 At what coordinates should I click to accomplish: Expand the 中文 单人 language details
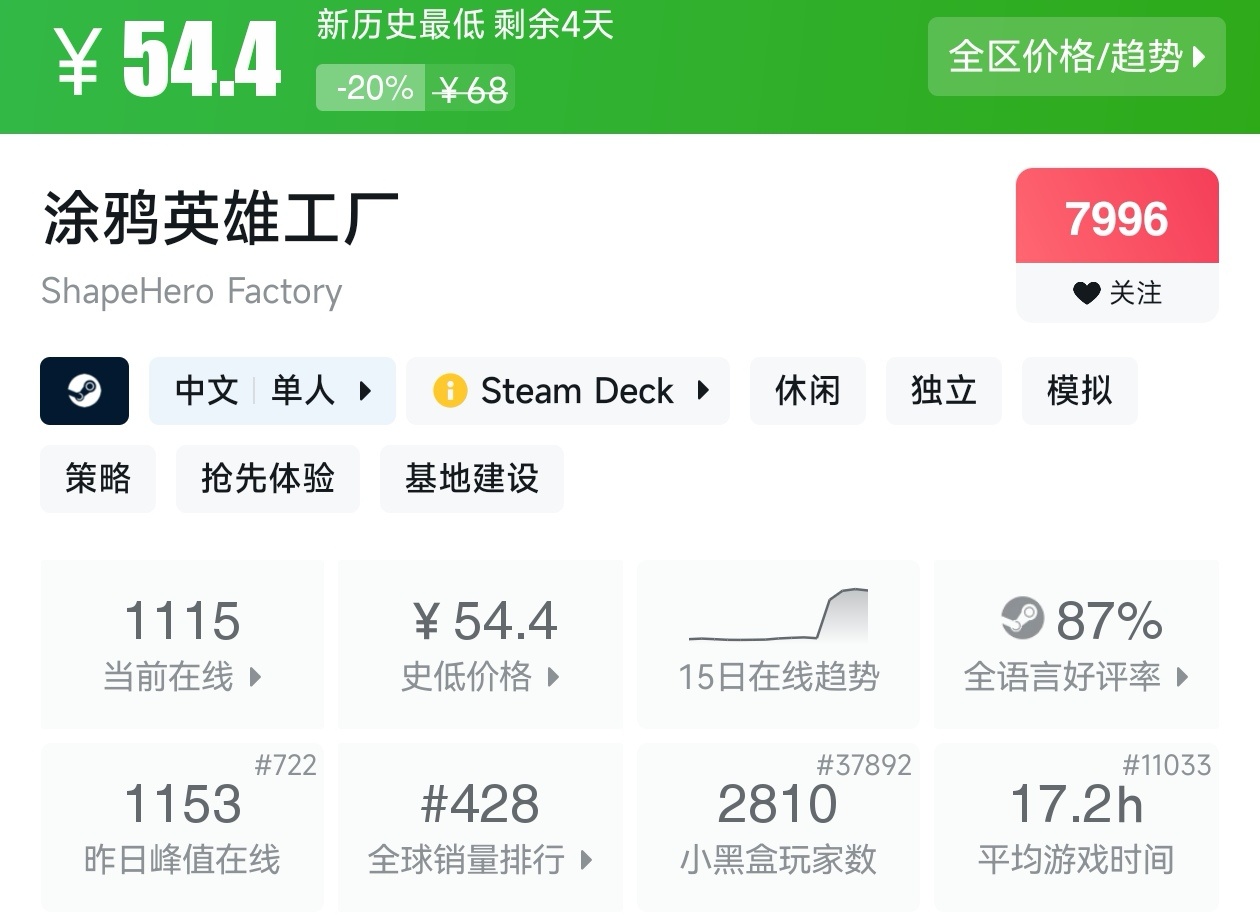272,391
